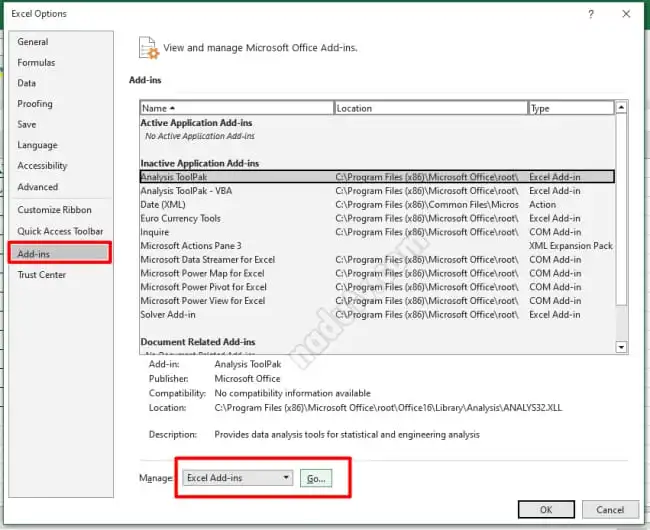Confirm with the OK button
650x530 pixels.
pos(546,509)
